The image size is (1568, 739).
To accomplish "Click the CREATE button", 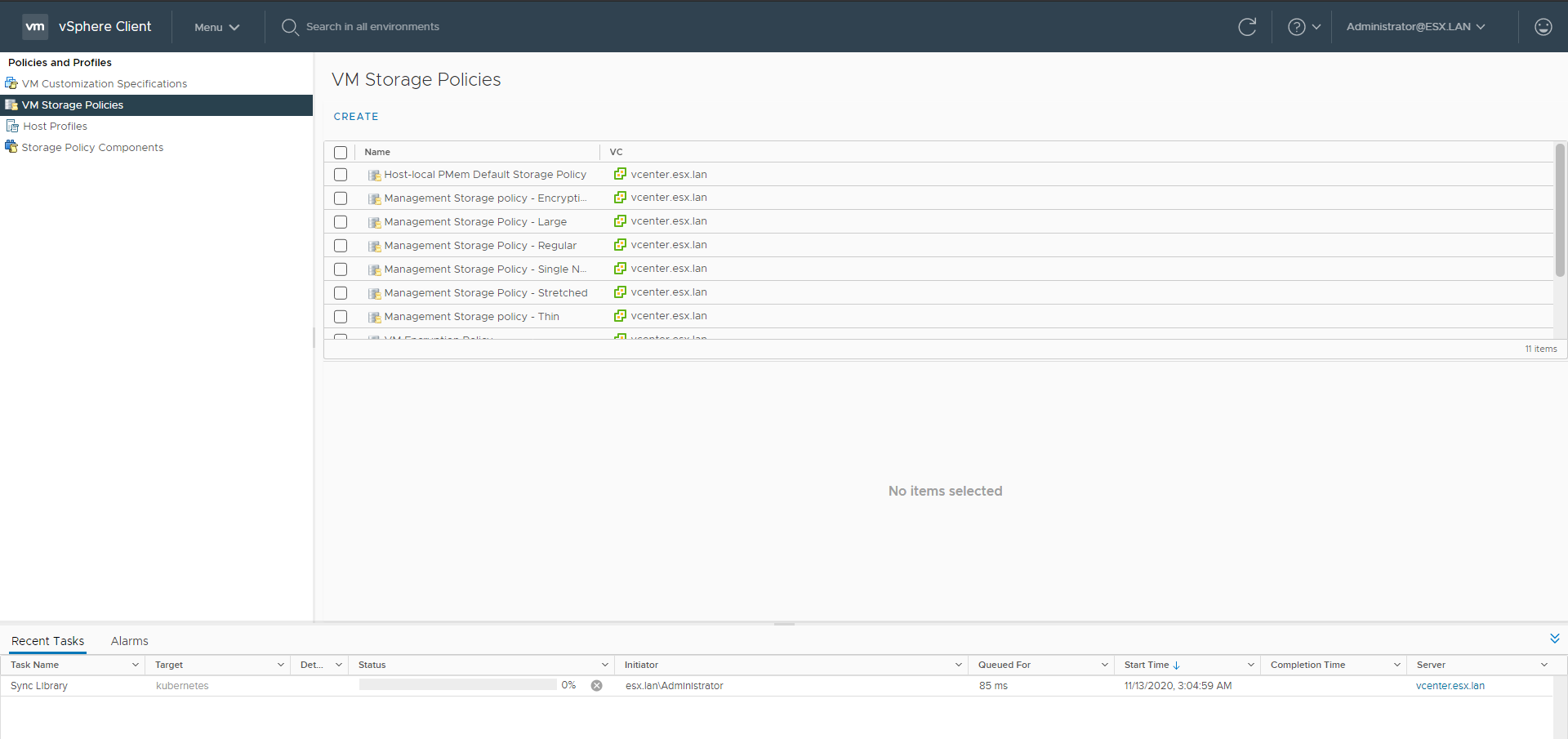I will pos(356,117).
